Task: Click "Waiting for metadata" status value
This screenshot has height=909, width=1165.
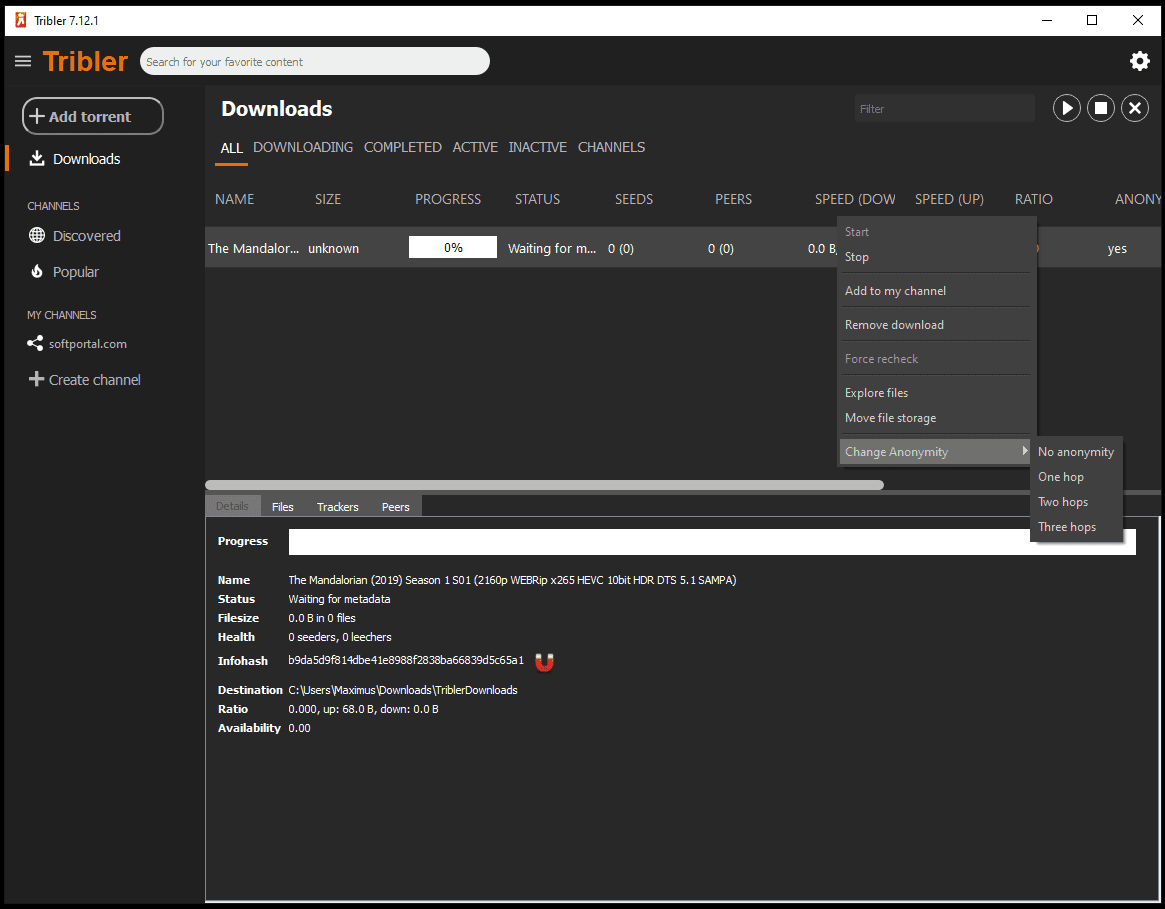Action: tap(339, 599)
